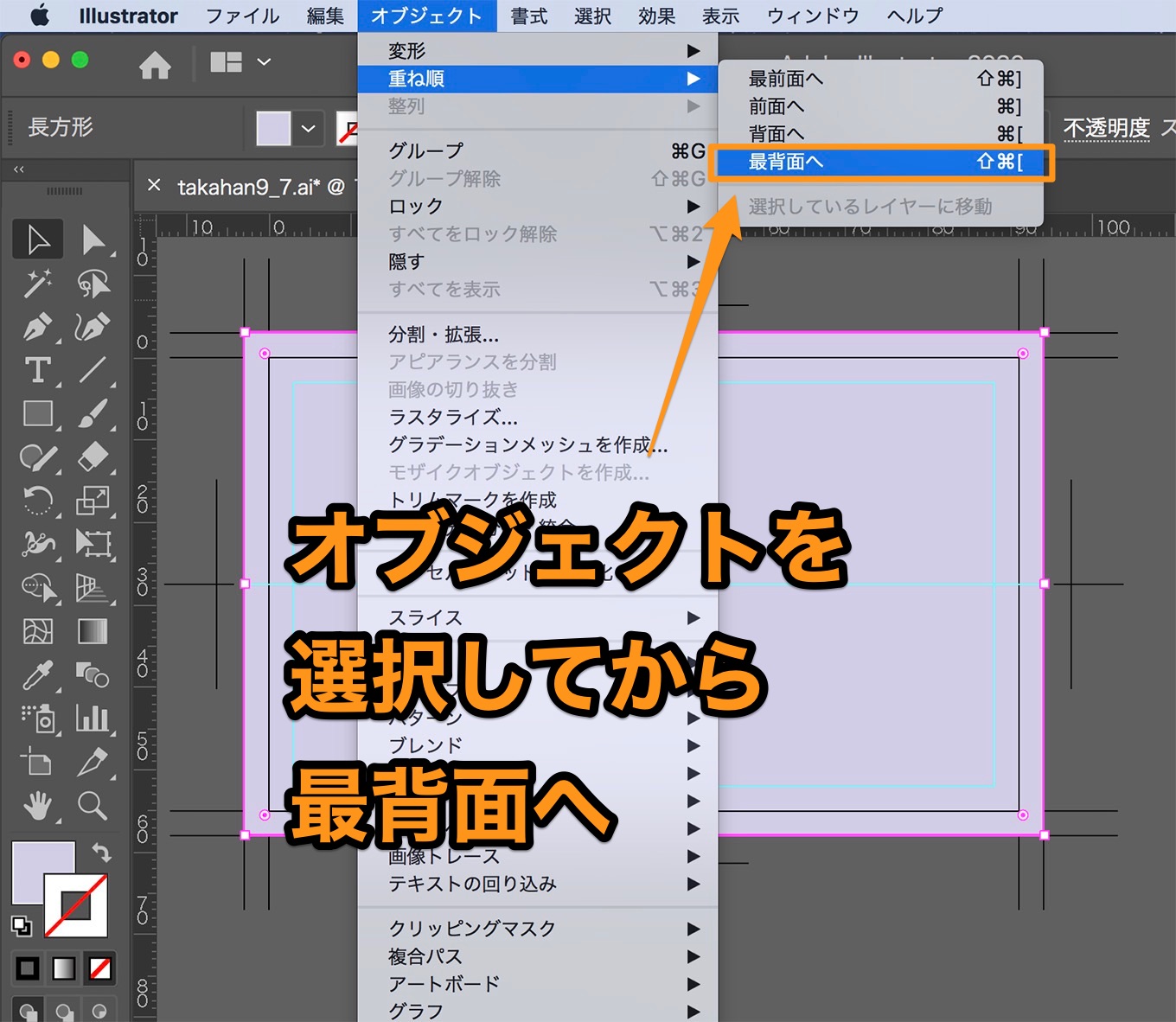Select the Direct Selection tool
The width and height of the screenshot is (1176, 1022).
[x=93, y=240]
